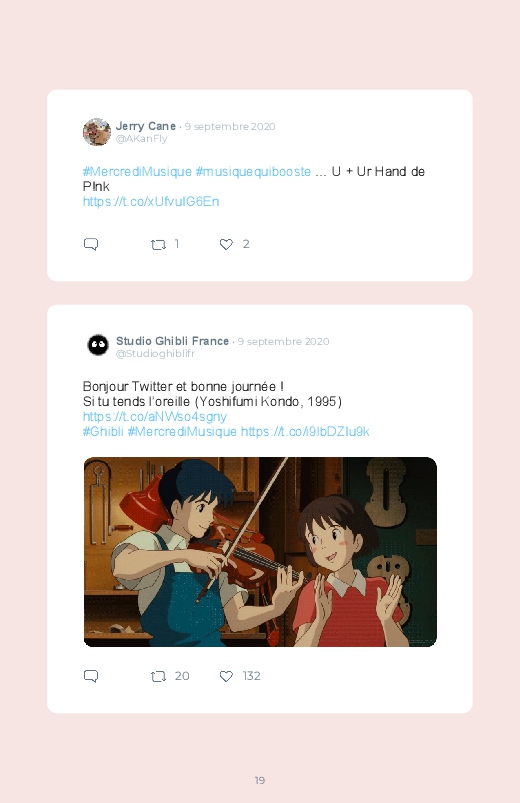
Task: Click reply icon on Studio Ghibli France tweet
Action: (x=91, y=676)
